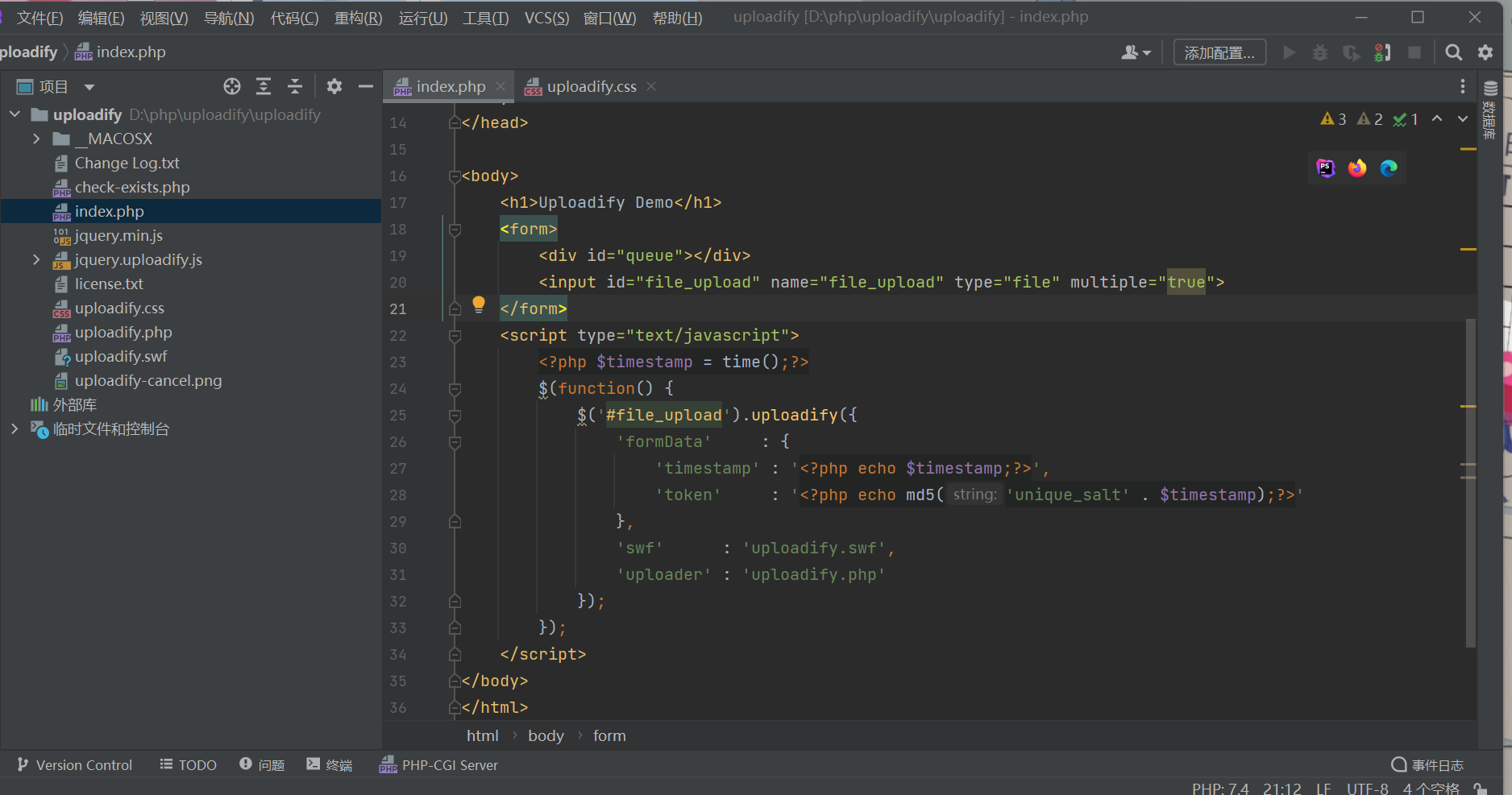This screenshot has width=1512, height=795.
Task: Open the File menu
Action: click(39, 18)
